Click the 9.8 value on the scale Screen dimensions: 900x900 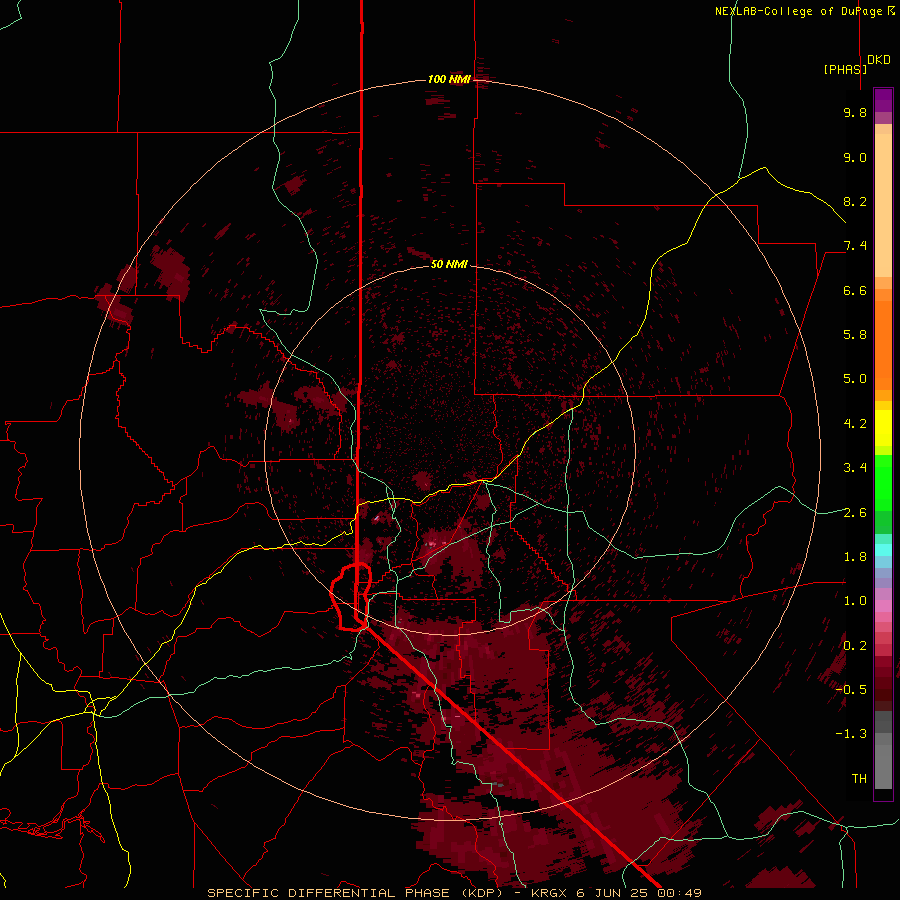(x=855, y=112)
